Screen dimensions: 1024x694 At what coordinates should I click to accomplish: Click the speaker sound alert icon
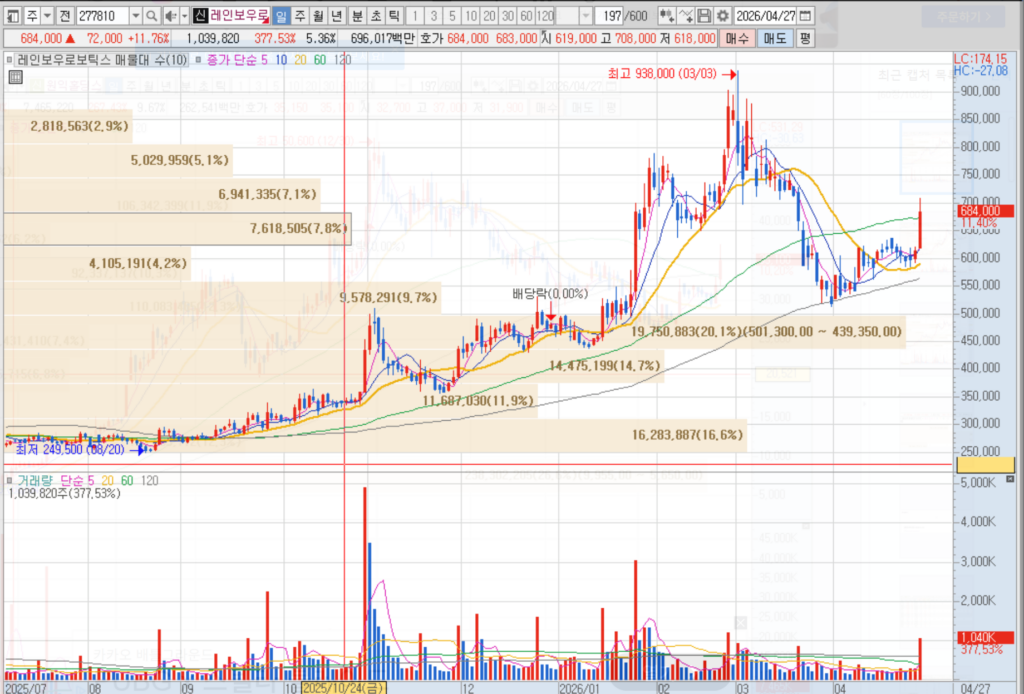point(170,16)
